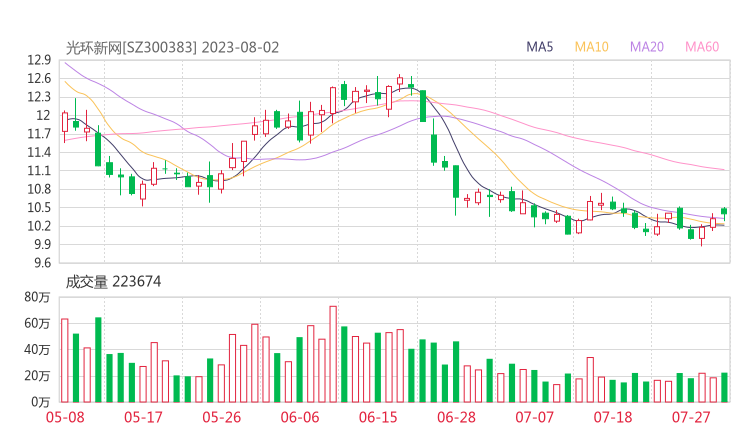Click the 11.4 price axis label
Screen dimensions: 740x440
[39, 152]
